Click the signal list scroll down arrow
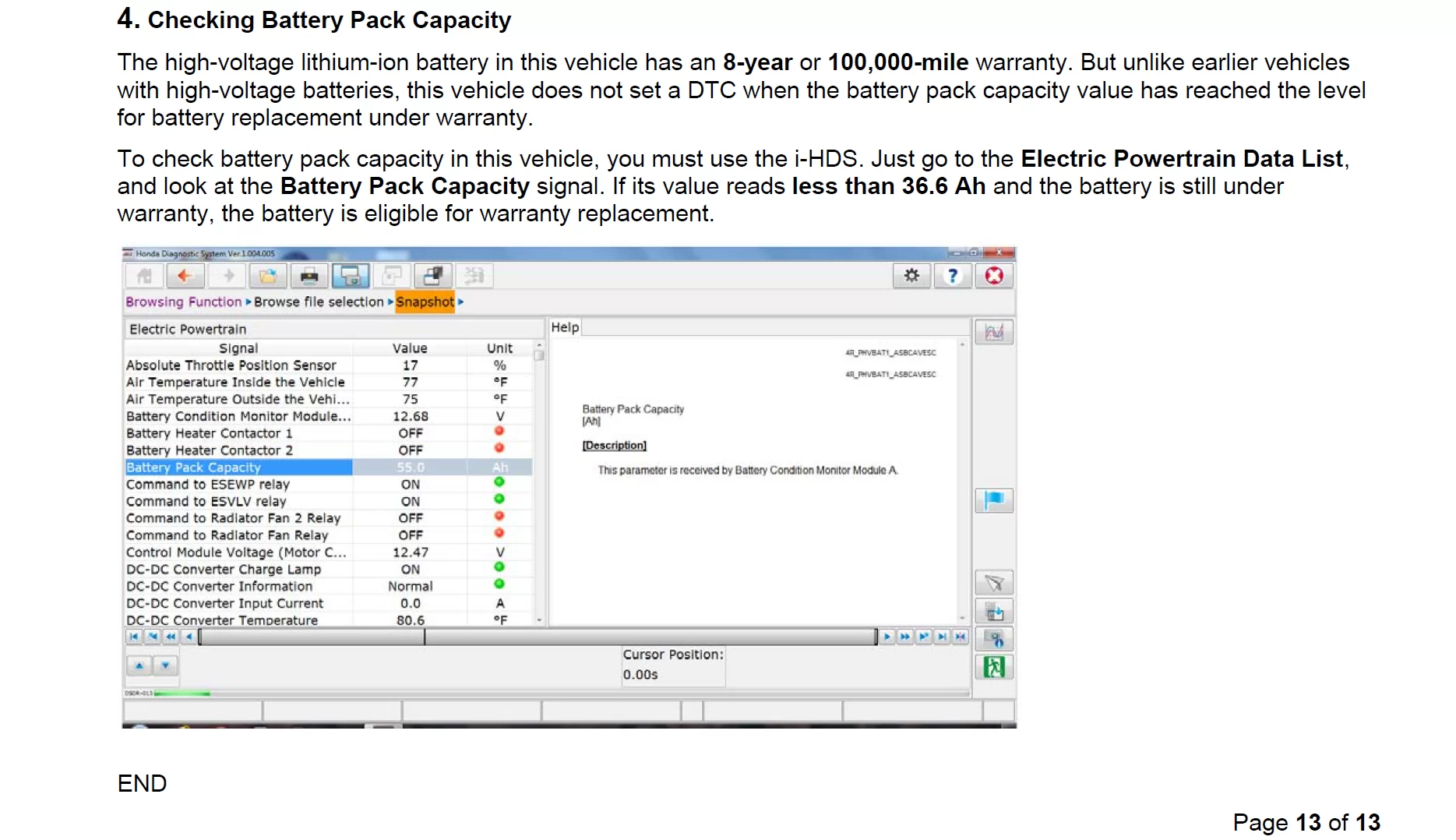1456x840 pixels. [539, 620]
